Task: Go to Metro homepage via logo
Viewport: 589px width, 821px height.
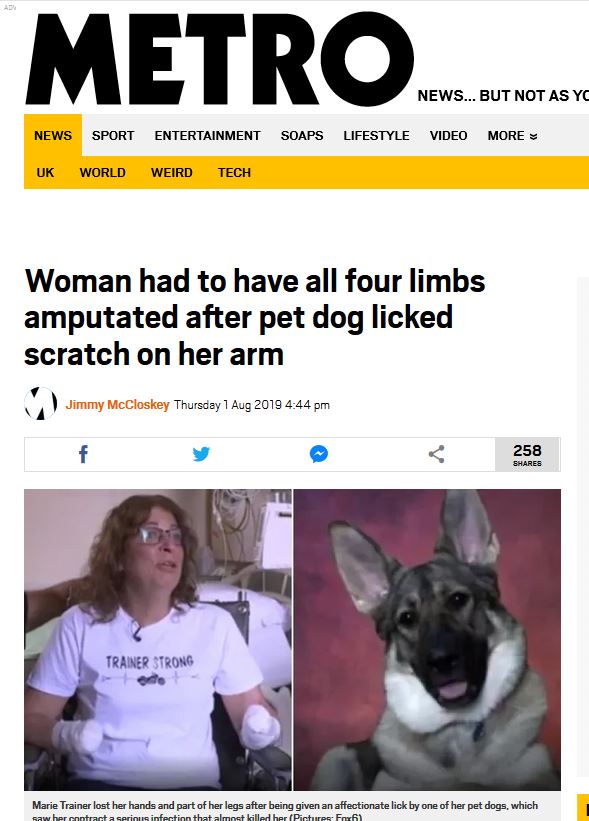Action: [220, 58]
